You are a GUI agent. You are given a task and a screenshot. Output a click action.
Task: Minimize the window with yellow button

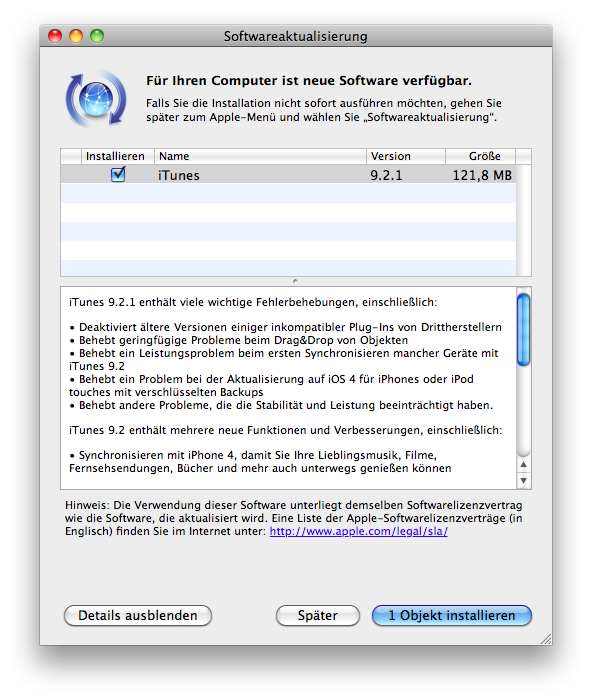pos(76,36)
